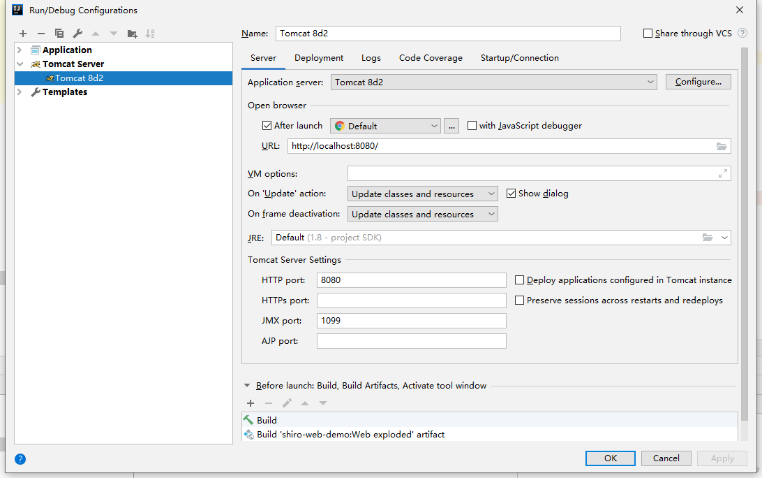This screenshot has width=762, height=478.
Task: Toggle the Show dialog checkbox
Action: (x=511, y=193)
